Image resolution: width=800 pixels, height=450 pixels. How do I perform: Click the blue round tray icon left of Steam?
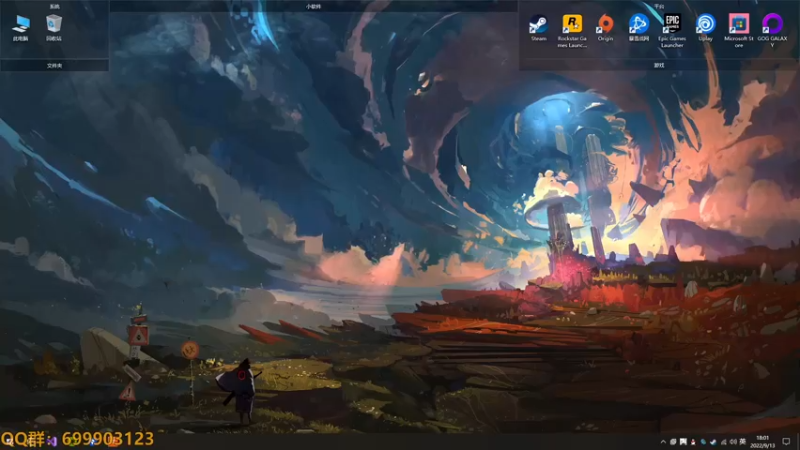coord(703,442)
